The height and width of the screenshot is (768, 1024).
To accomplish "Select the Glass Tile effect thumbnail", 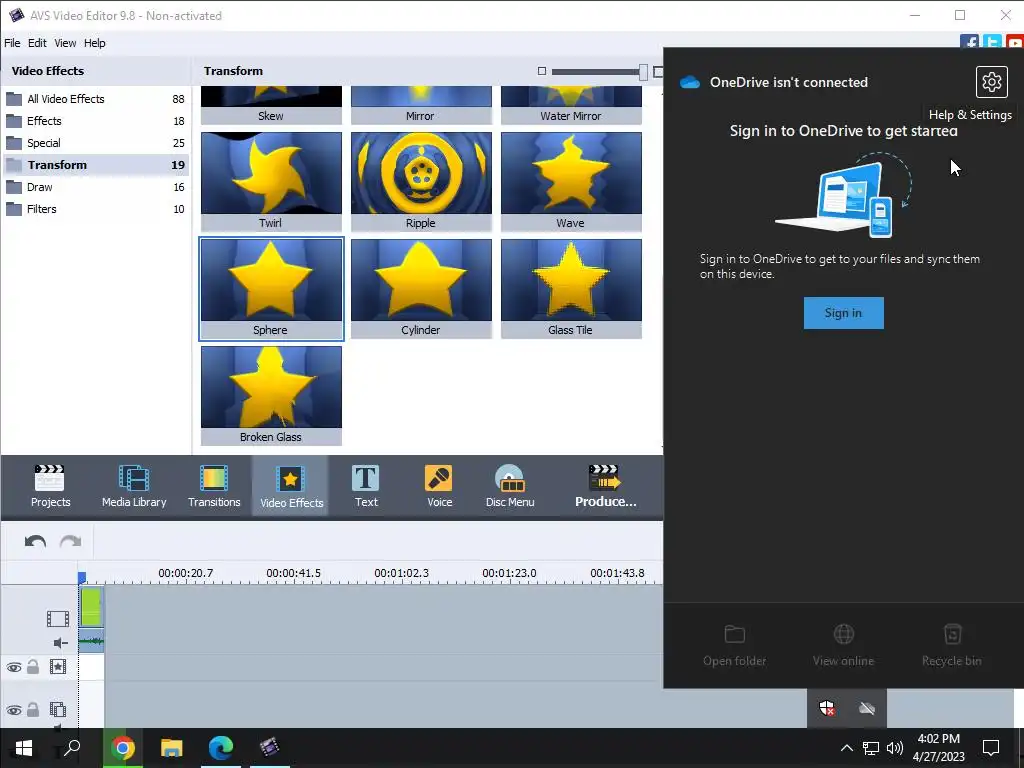I will [x=571, y=289].
